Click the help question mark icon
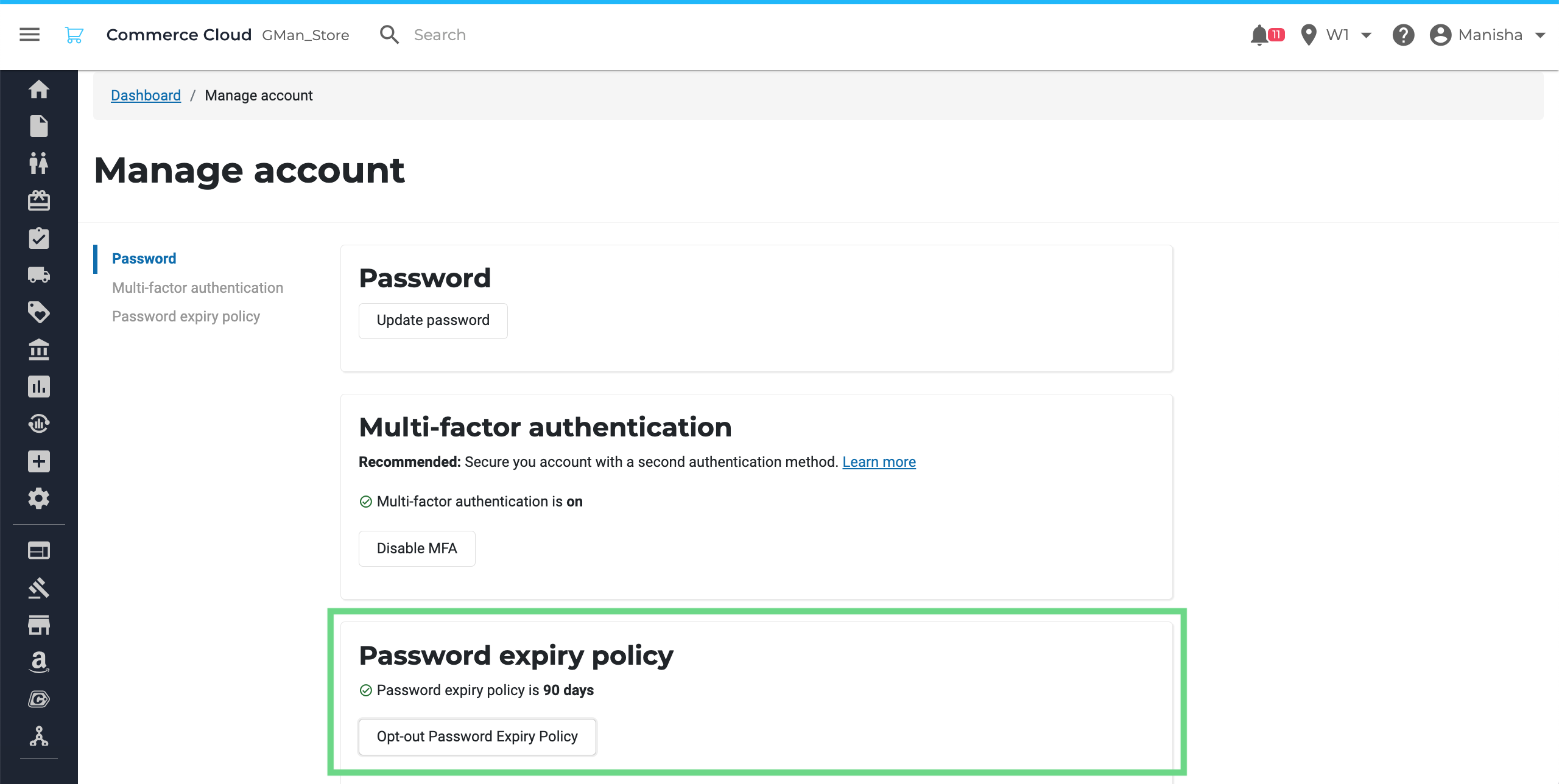 point(1402,35)
